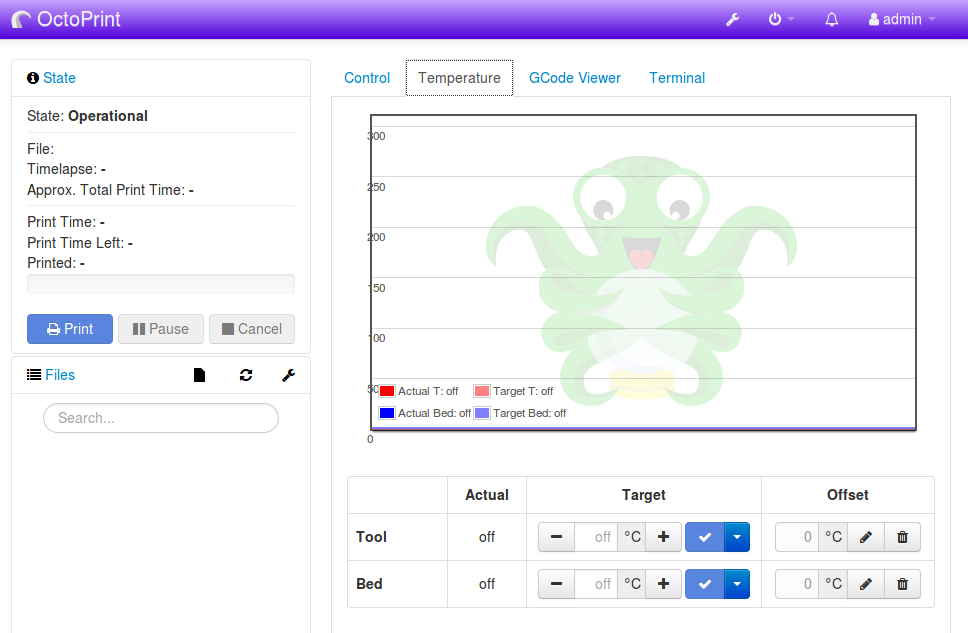Click the Bed row actual 'off' value
The height and width of the screenshot is (633, 968).
pos(486,584)
